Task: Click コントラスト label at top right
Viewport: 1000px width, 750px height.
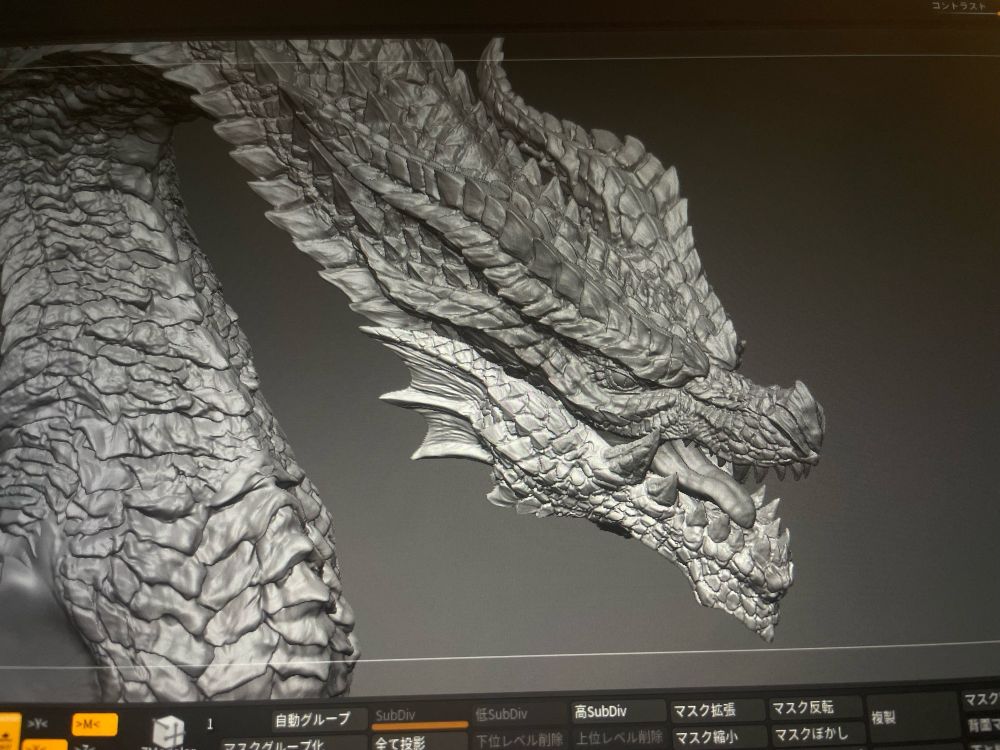Action: [958, 6]
